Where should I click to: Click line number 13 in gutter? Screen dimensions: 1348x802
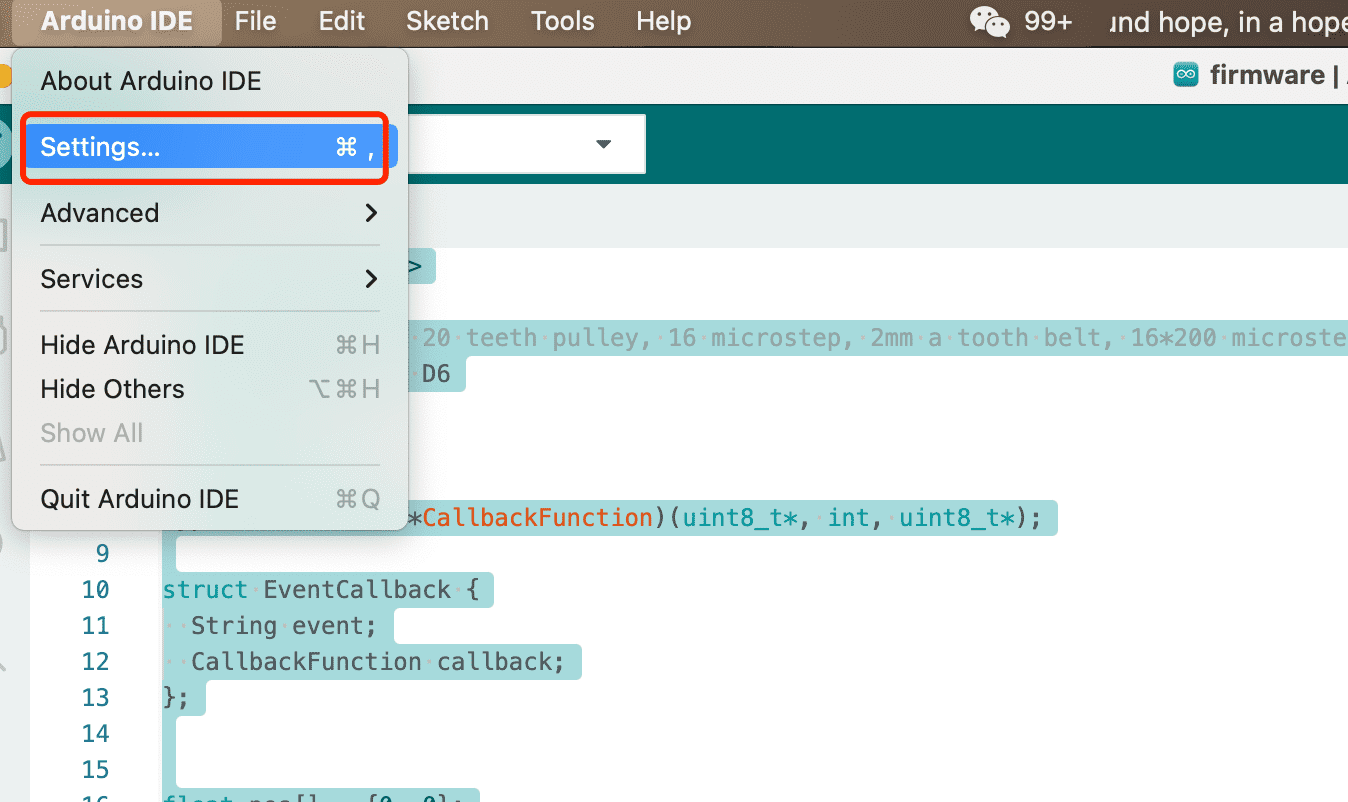tap(95, 698)
